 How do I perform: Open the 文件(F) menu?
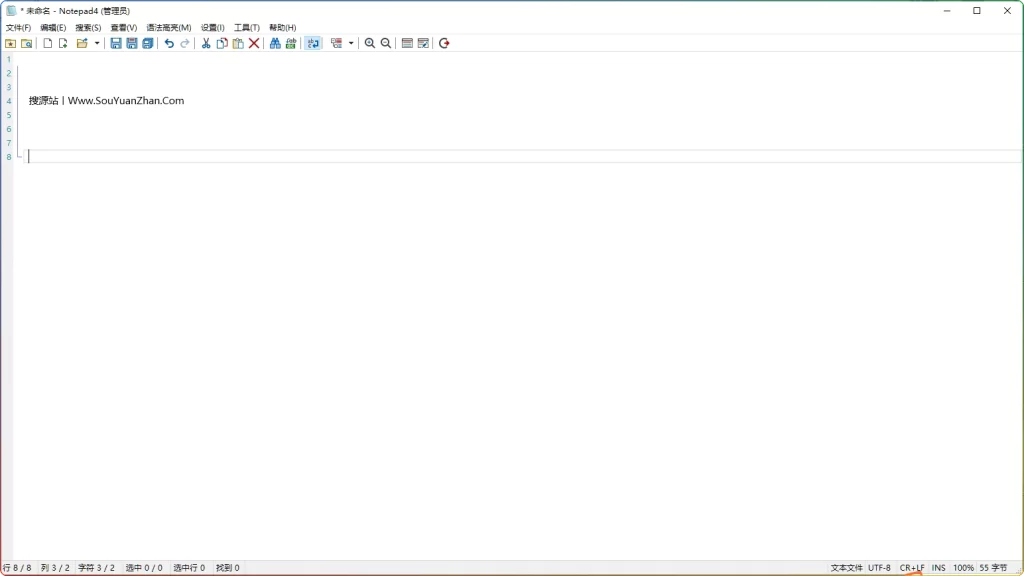(17, 27)
